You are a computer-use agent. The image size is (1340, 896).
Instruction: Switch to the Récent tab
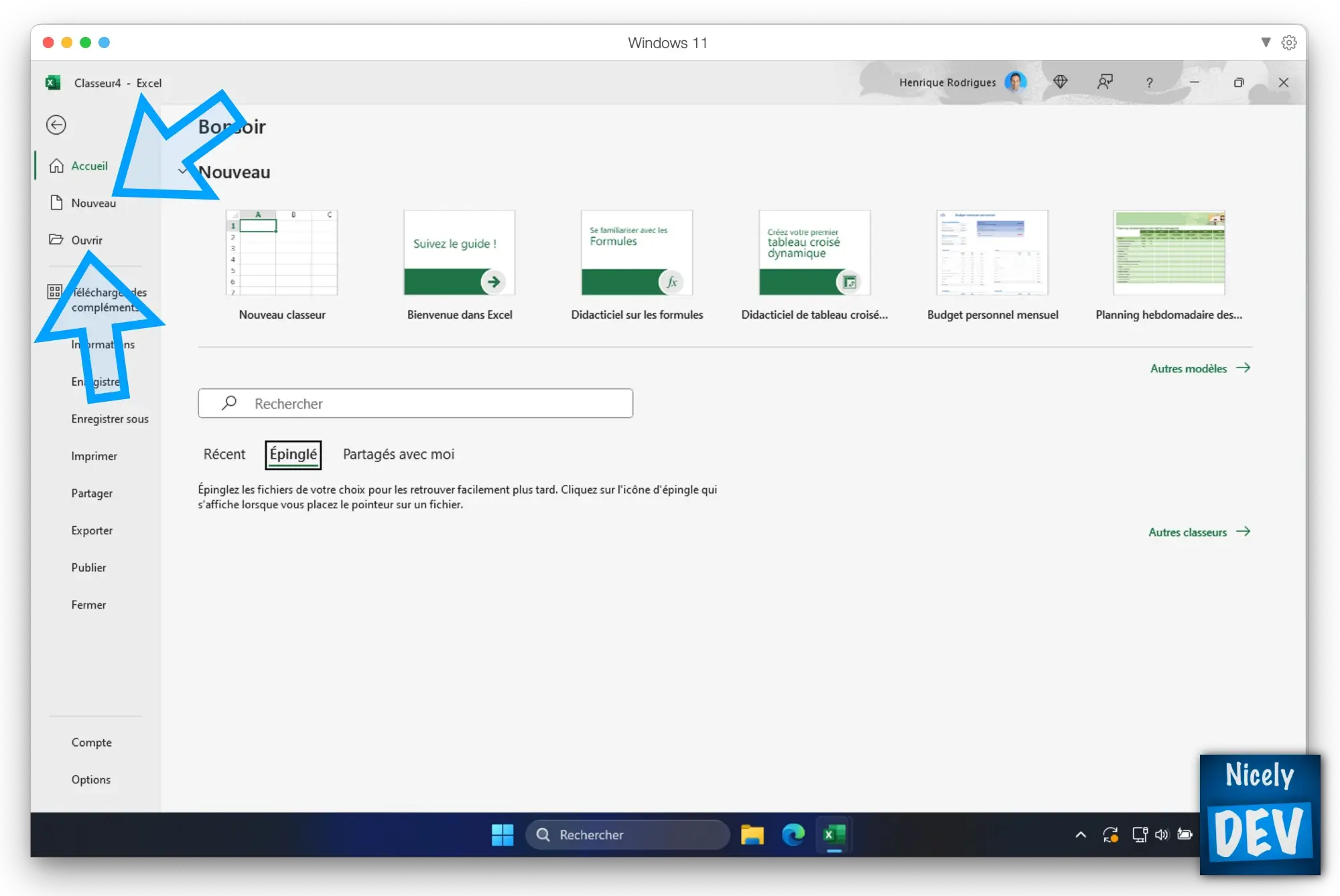[x=224, y=454]
